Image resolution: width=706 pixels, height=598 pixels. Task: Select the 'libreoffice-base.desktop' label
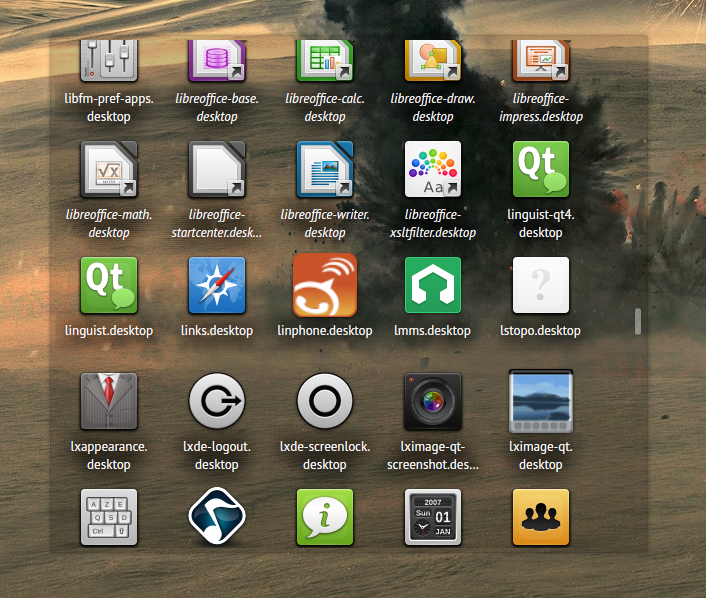click(217, 108)
